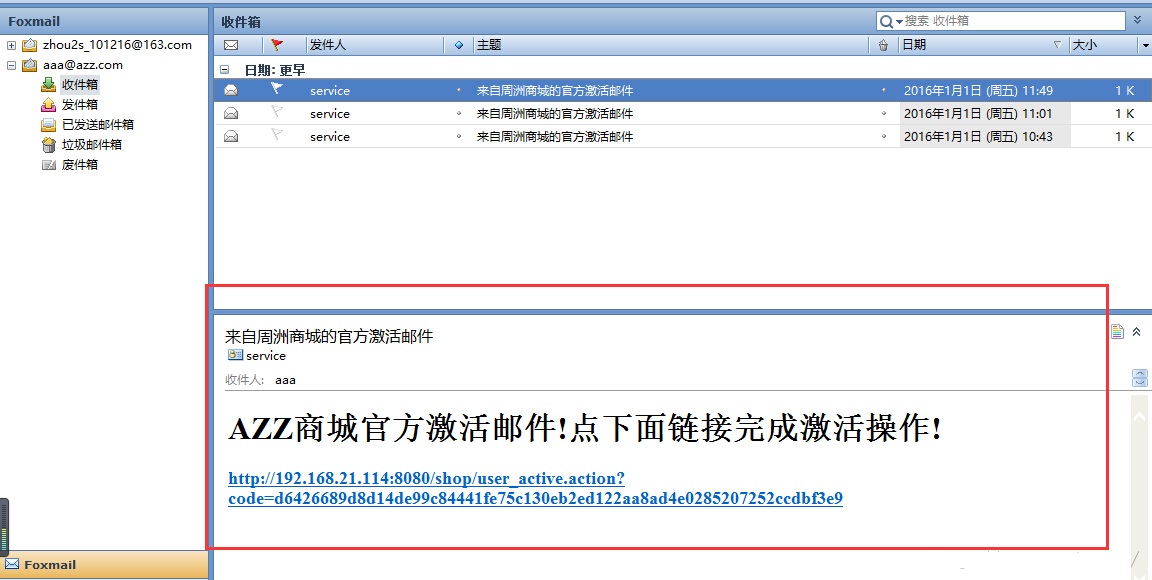Open the 收件箱 inbox folder
The image size is (1152, 580).
tap(80, 85)
